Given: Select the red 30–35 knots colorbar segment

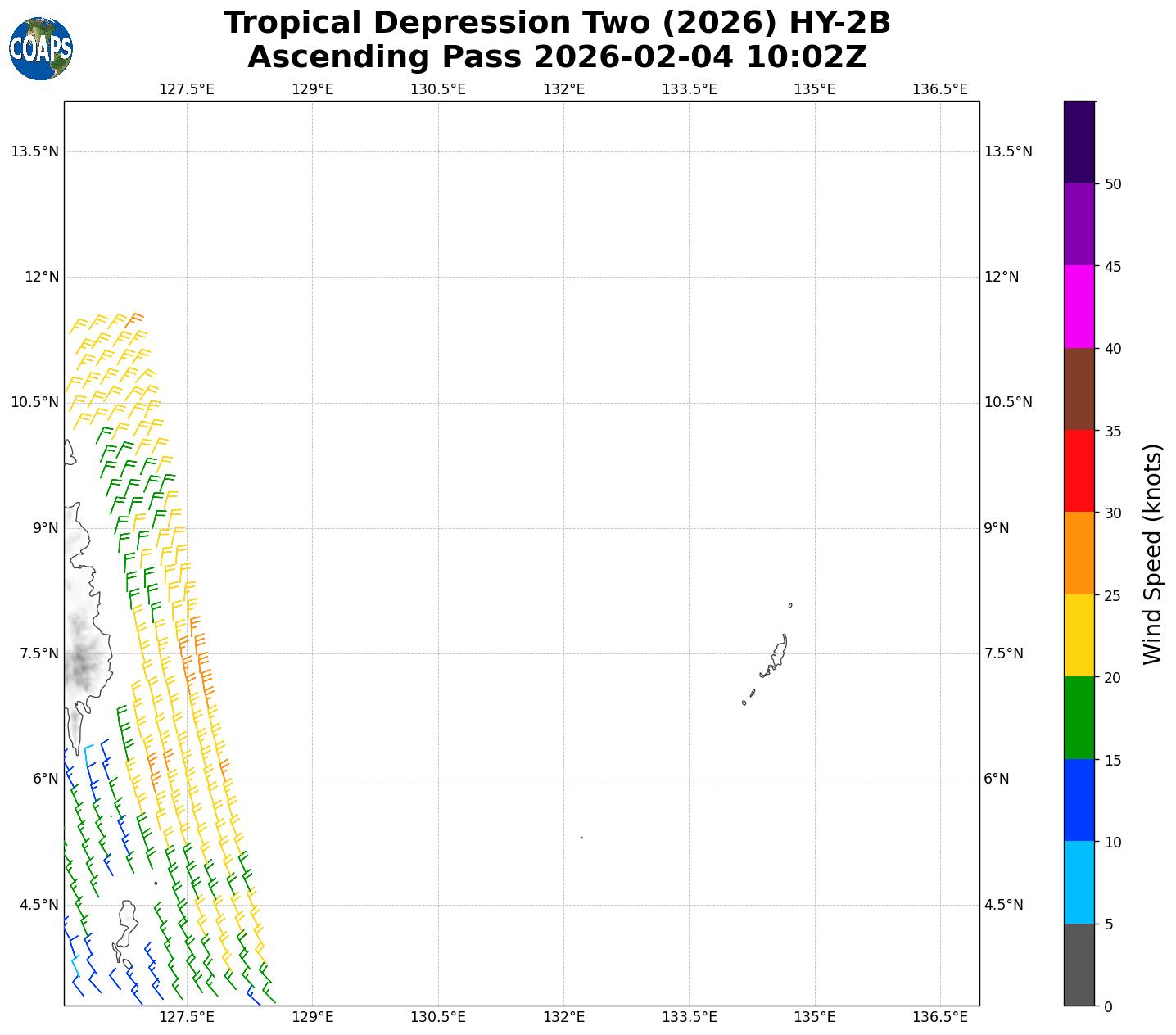Looking at the screenshot, I should pyautogui.click(x=1079, y=471).
